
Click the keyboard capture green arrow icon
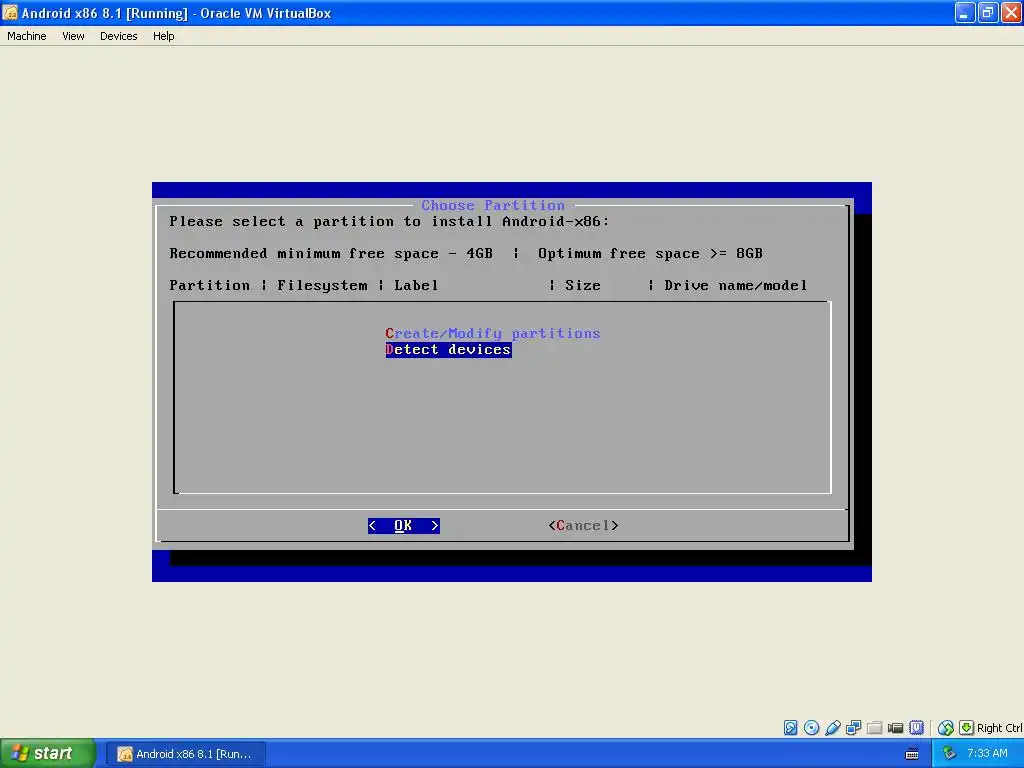click(966, 728)
